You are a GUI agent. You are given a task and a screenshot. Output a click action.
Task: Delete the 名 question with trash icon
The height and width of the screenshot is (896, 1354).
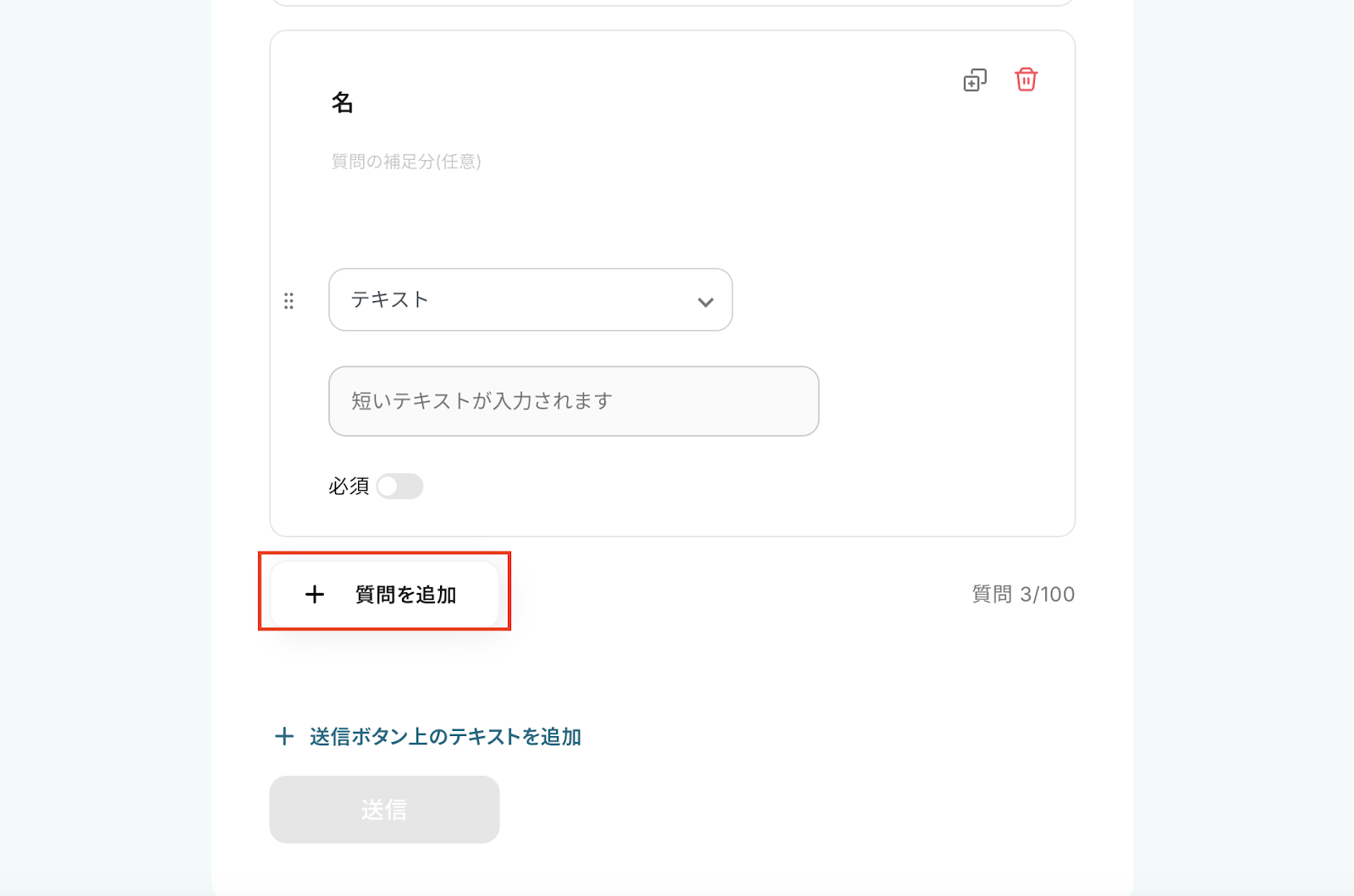(x=1026, y=80)
